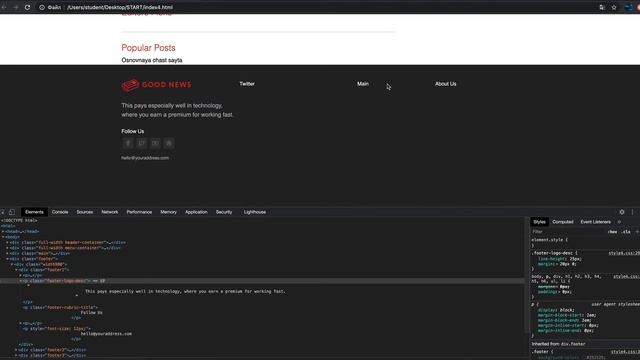640x360 pixels.
Task: Open the YouTube social icon under Follow Us
Action: coord(155,143)
